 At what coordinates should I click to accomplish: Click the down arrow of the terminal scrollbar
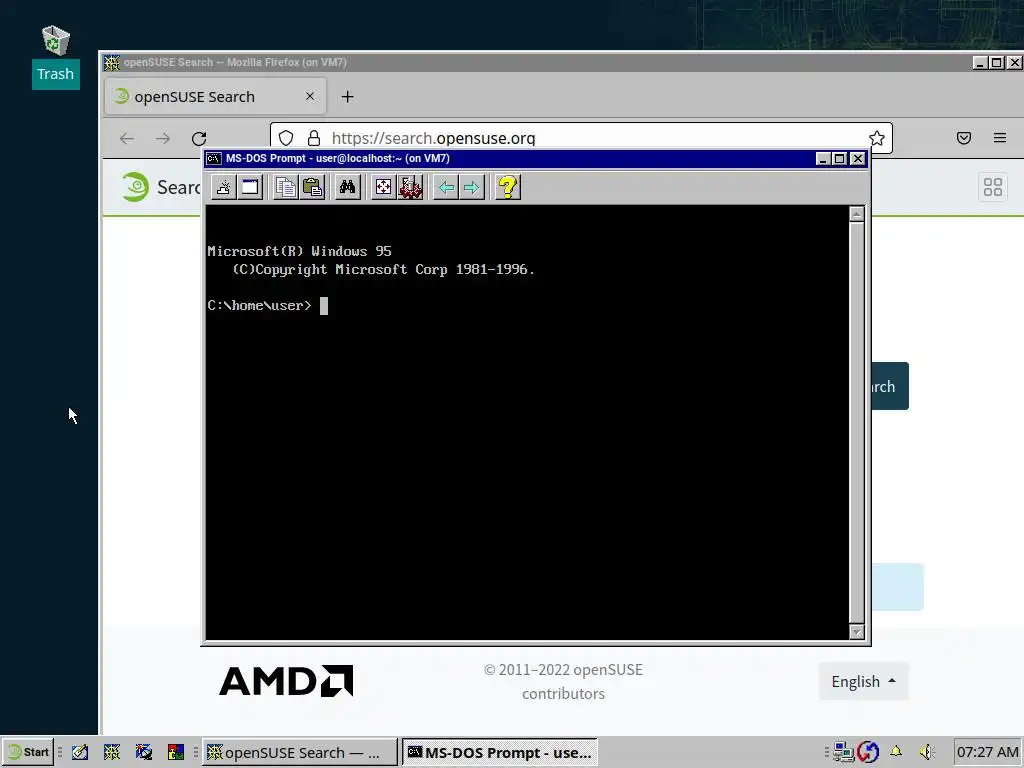click(857, 632)
